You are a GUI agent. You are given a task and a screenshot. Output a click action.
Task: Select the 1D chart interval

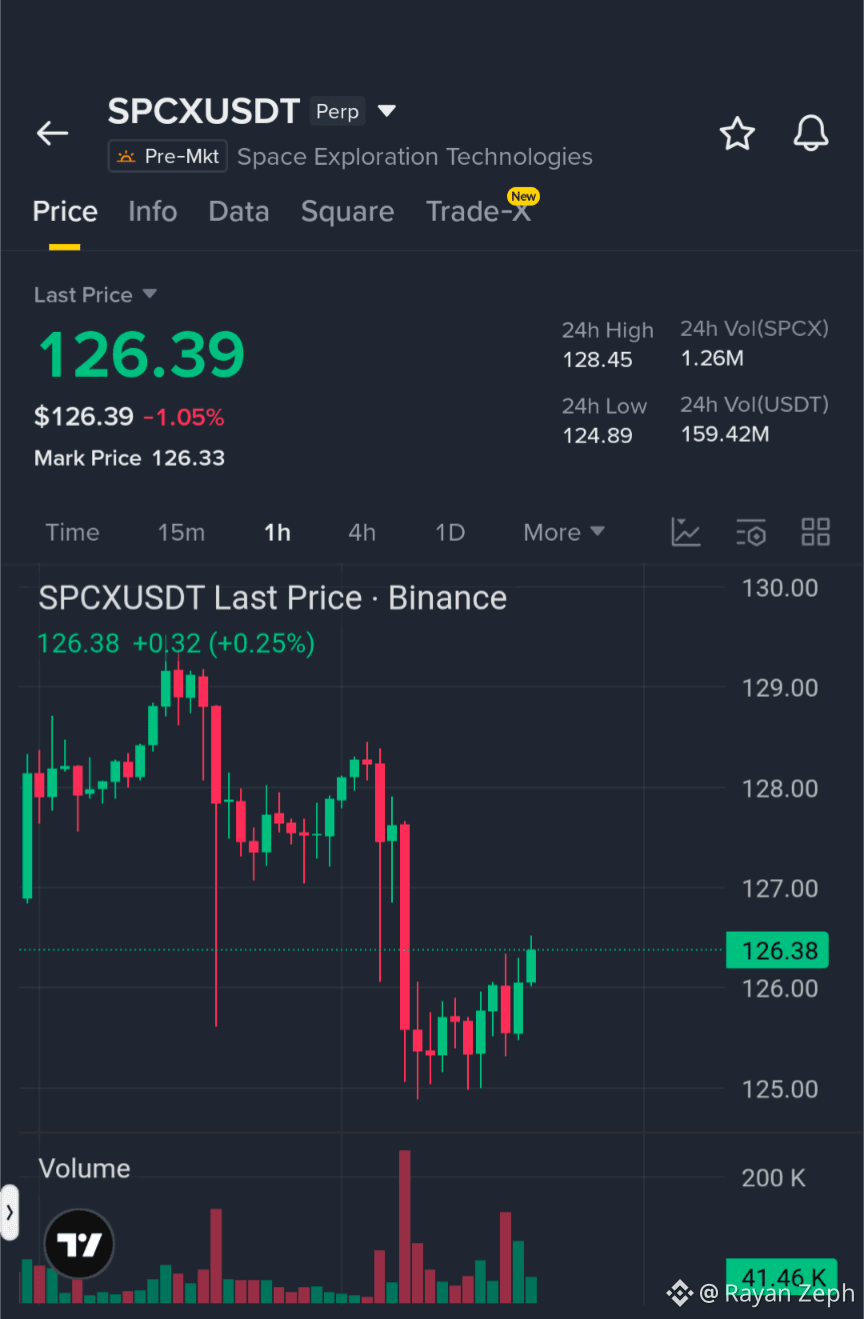(x=450, y=533)
